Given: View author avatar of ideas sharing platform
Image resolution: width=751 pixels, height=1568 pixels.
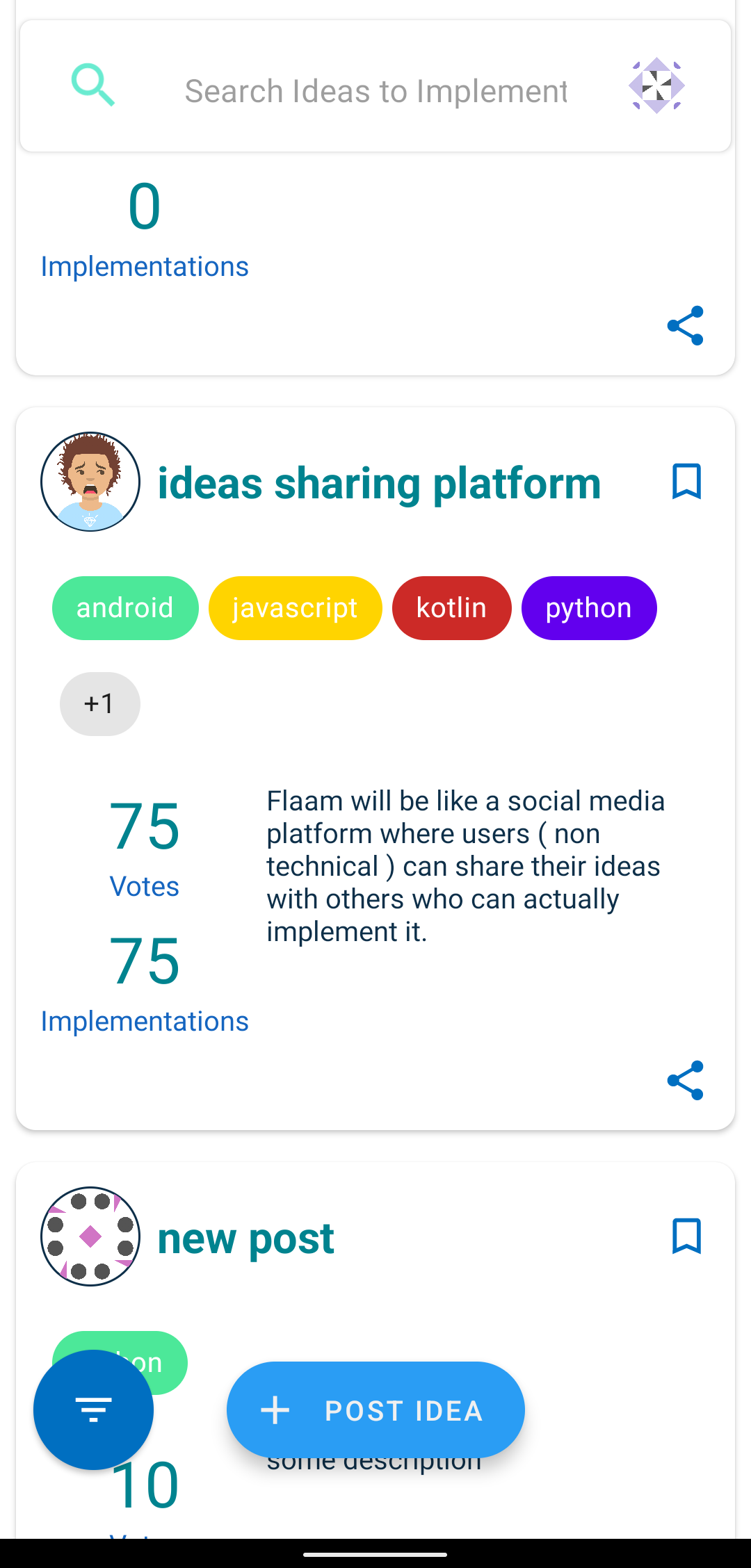Looking at the screenshot, I should pos(90,482).
